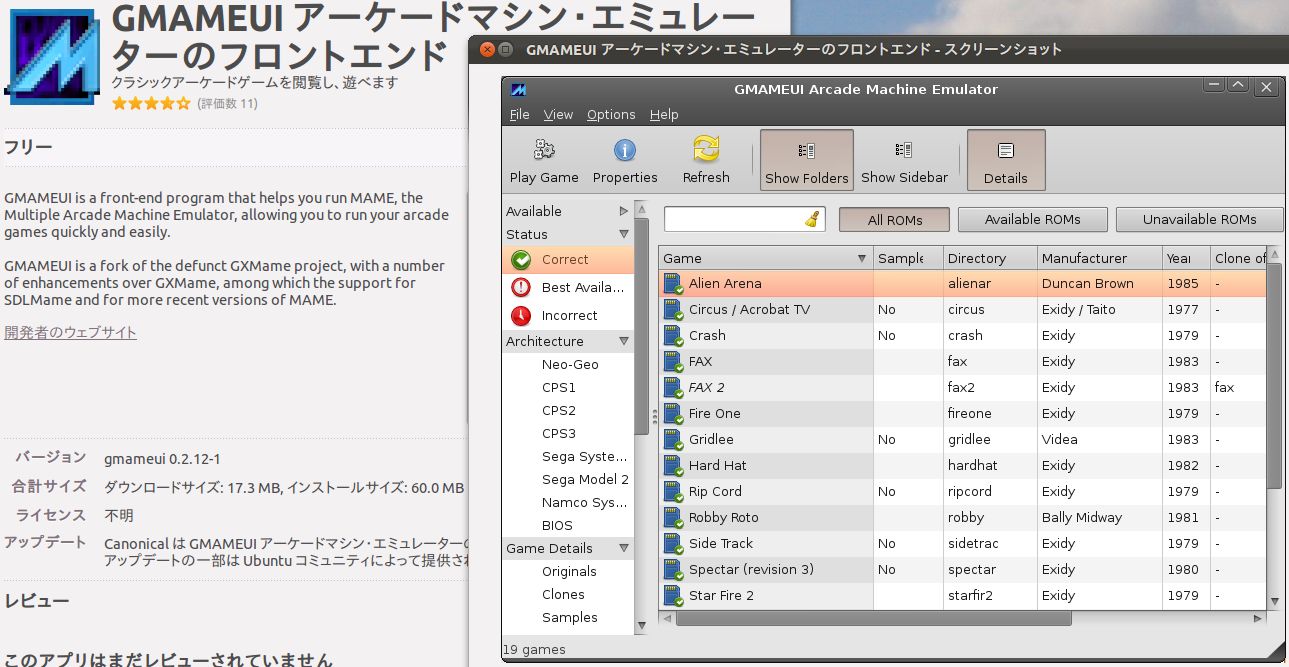Show only Available ROMs
The width and height of the screenshot is (1289, 667).
click(x=1033, y=220)
